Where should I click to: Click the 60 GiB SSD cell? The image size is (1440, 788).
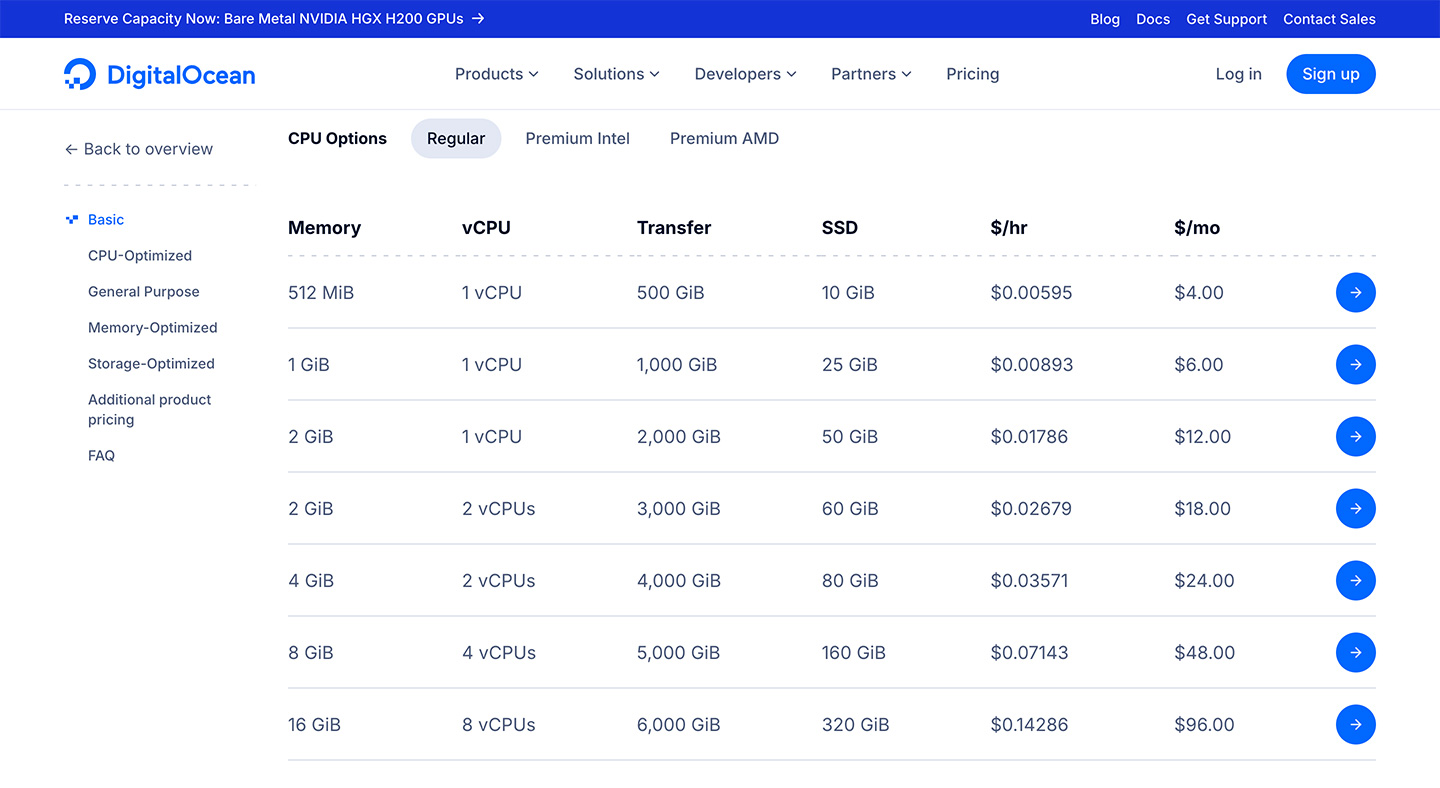850,509
